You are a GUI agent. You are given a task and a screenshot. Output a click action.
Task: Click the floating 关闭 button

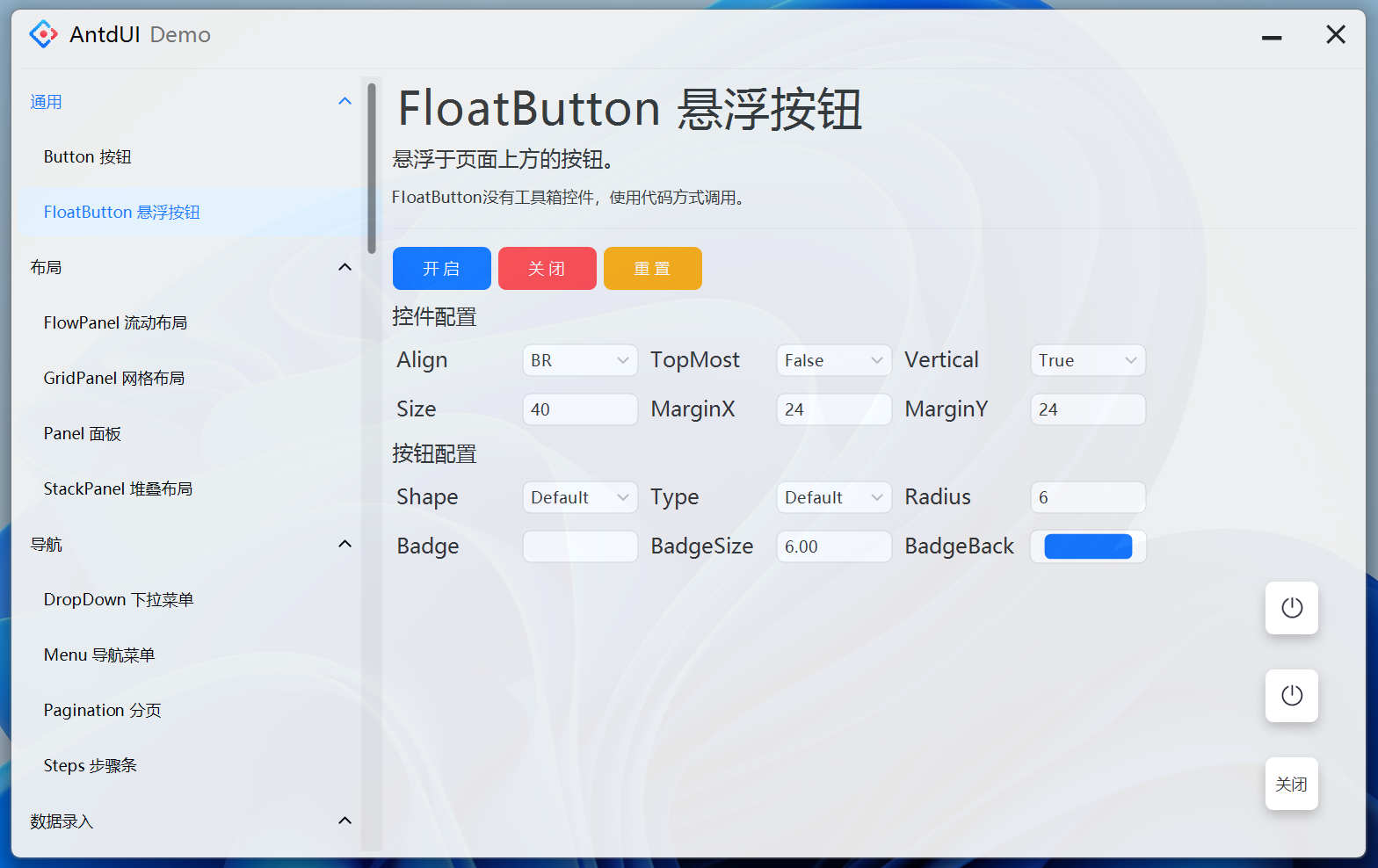[1291, 784]
